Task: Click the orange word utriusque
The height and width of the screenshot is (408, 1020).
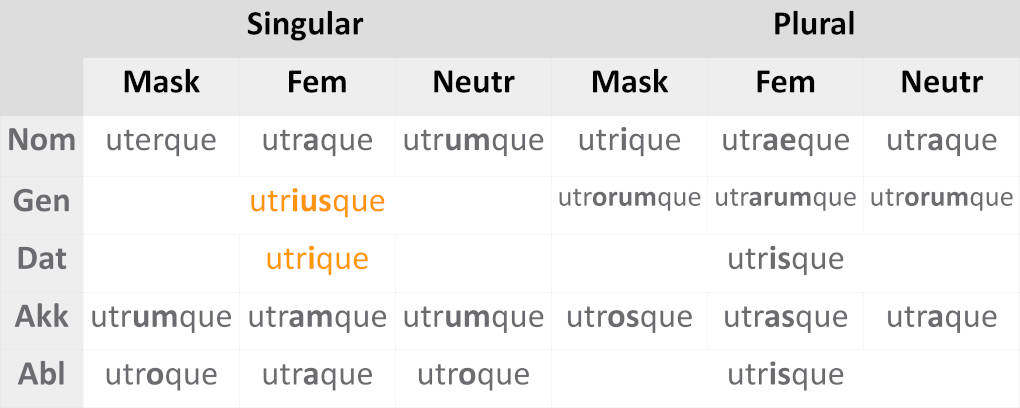Action: tap(317, 201)
